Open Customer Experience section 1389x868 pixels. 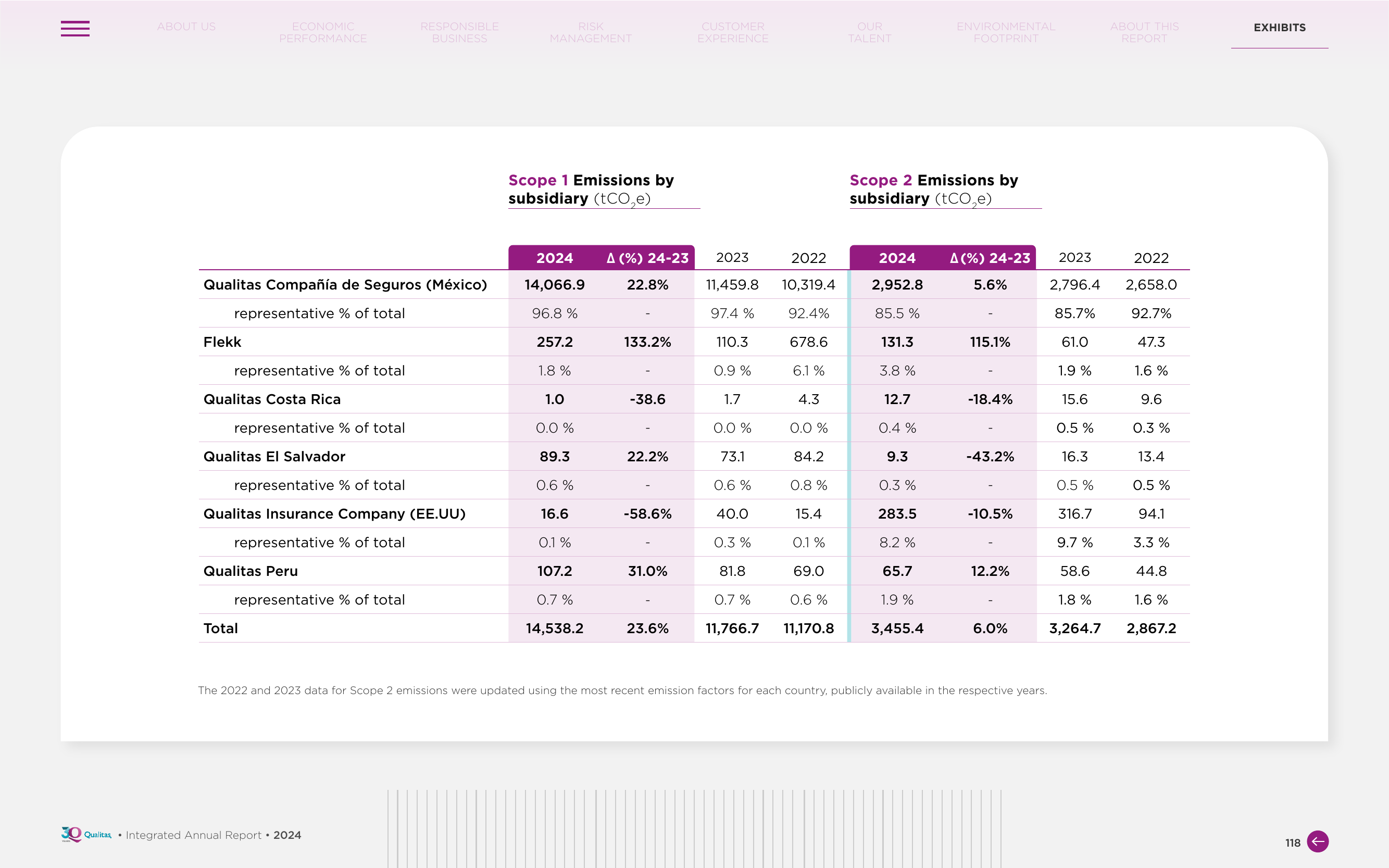733,33
